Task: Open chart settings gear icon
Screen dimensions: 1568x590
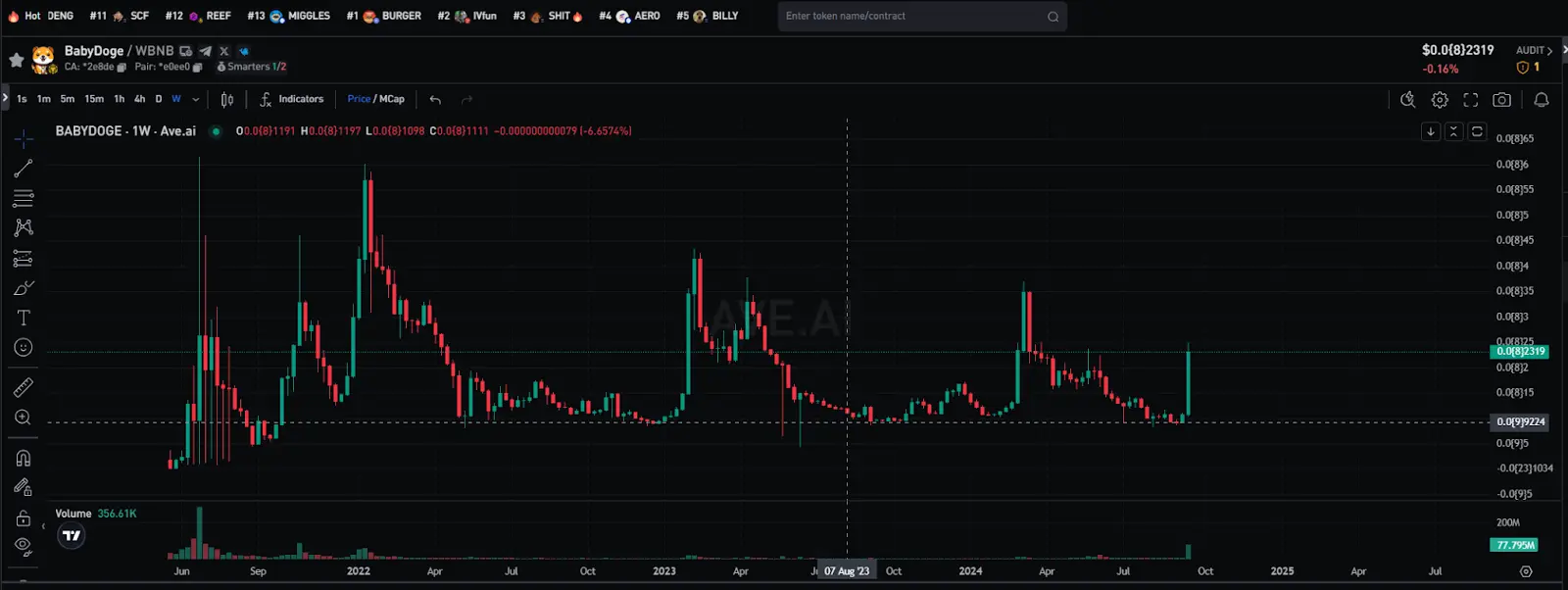Action: [1440, 100]
